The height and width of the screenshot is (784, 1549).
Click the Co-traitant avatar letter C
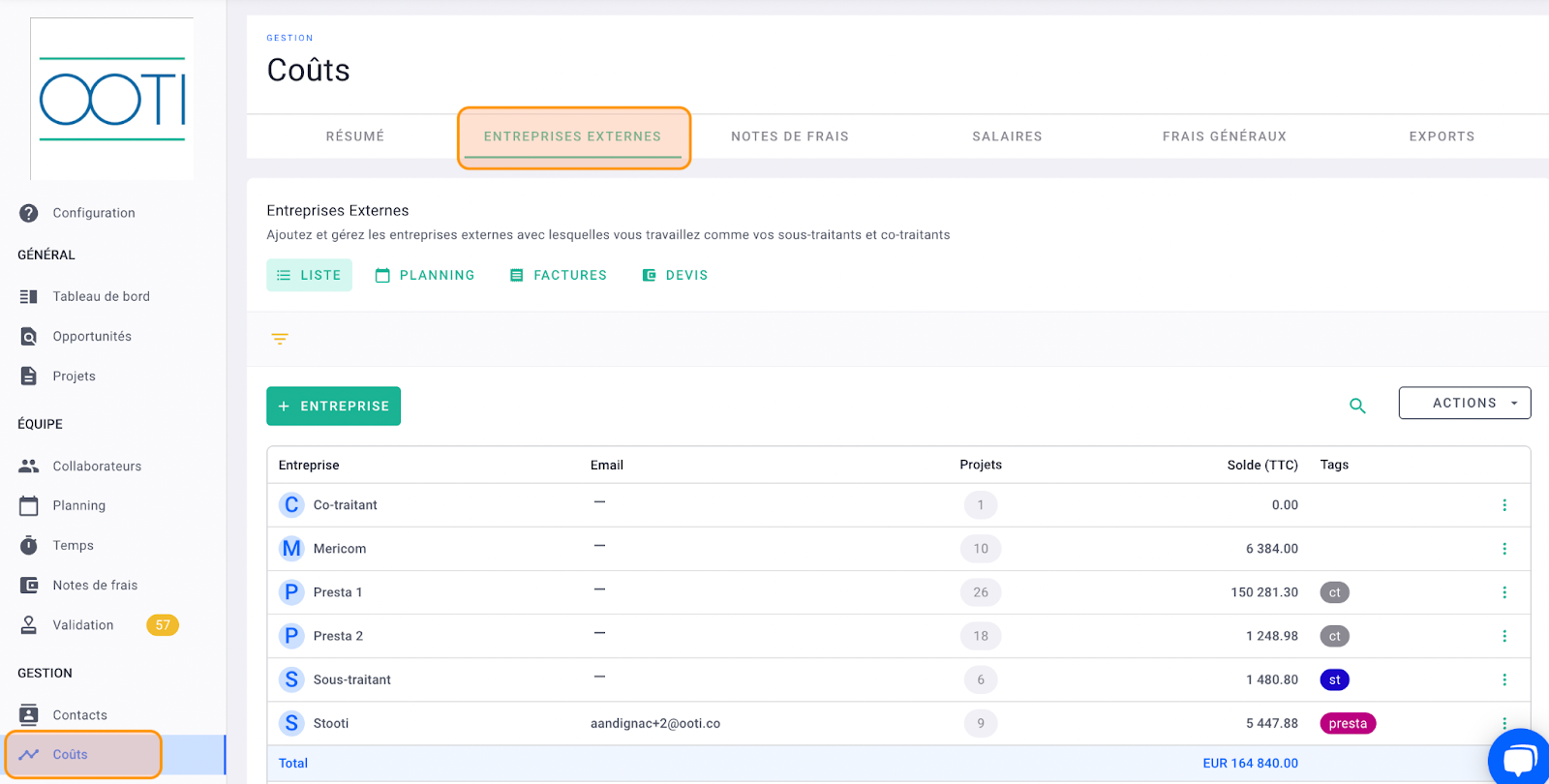[291, 505]
